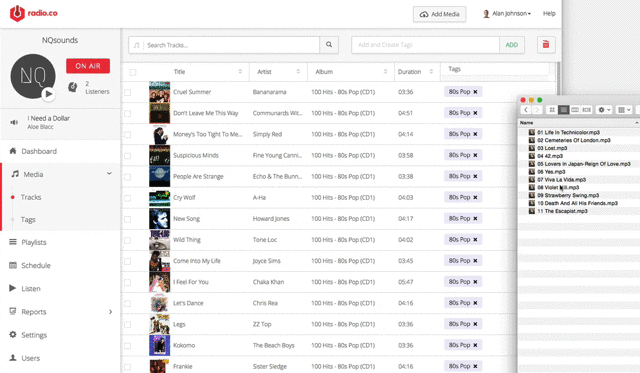
Task: Switch Finder to list view
Action: (563, 110)
